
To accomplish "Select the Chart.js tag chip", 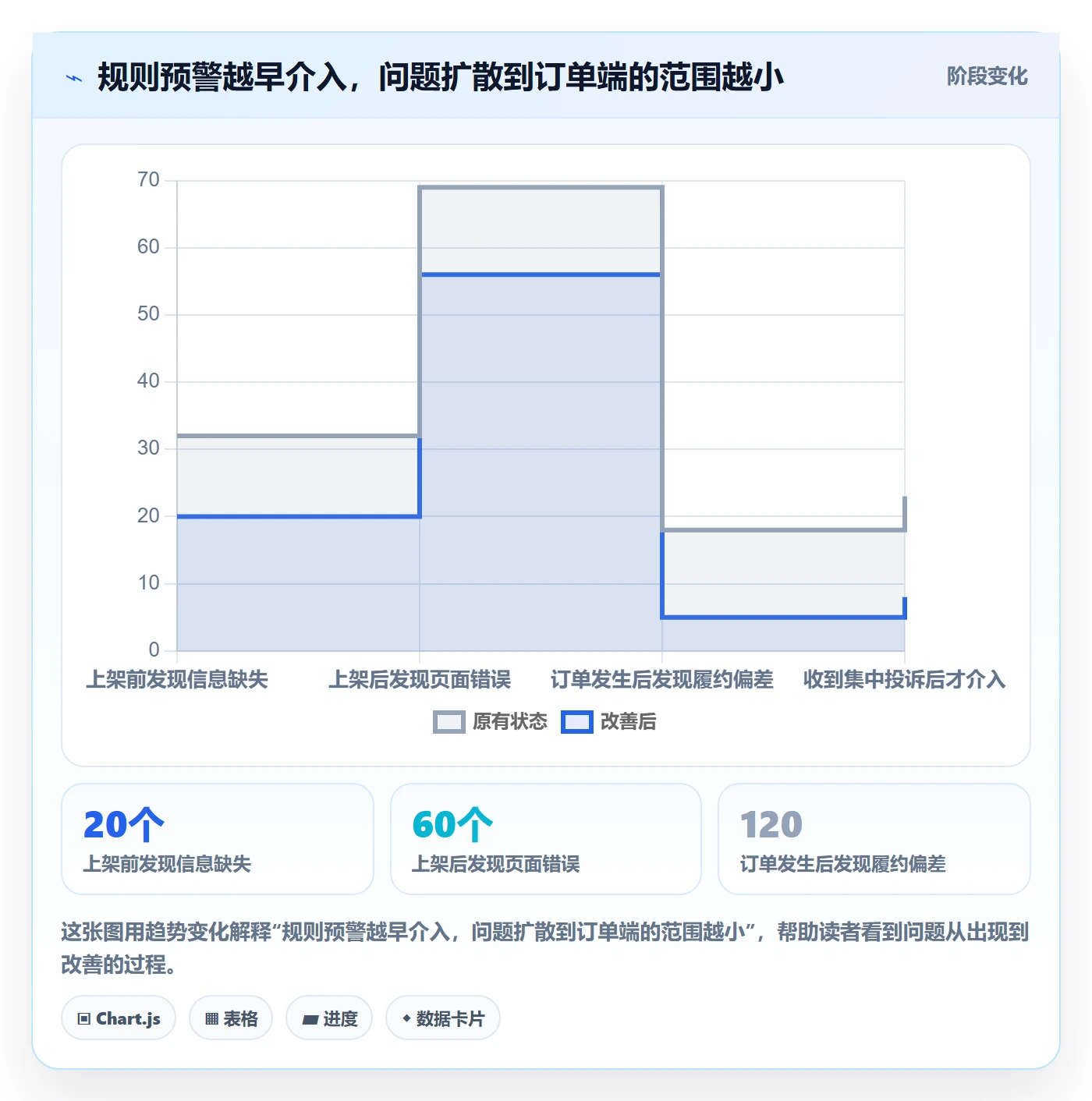I will pyautogui.click(x=119, y=1018).
